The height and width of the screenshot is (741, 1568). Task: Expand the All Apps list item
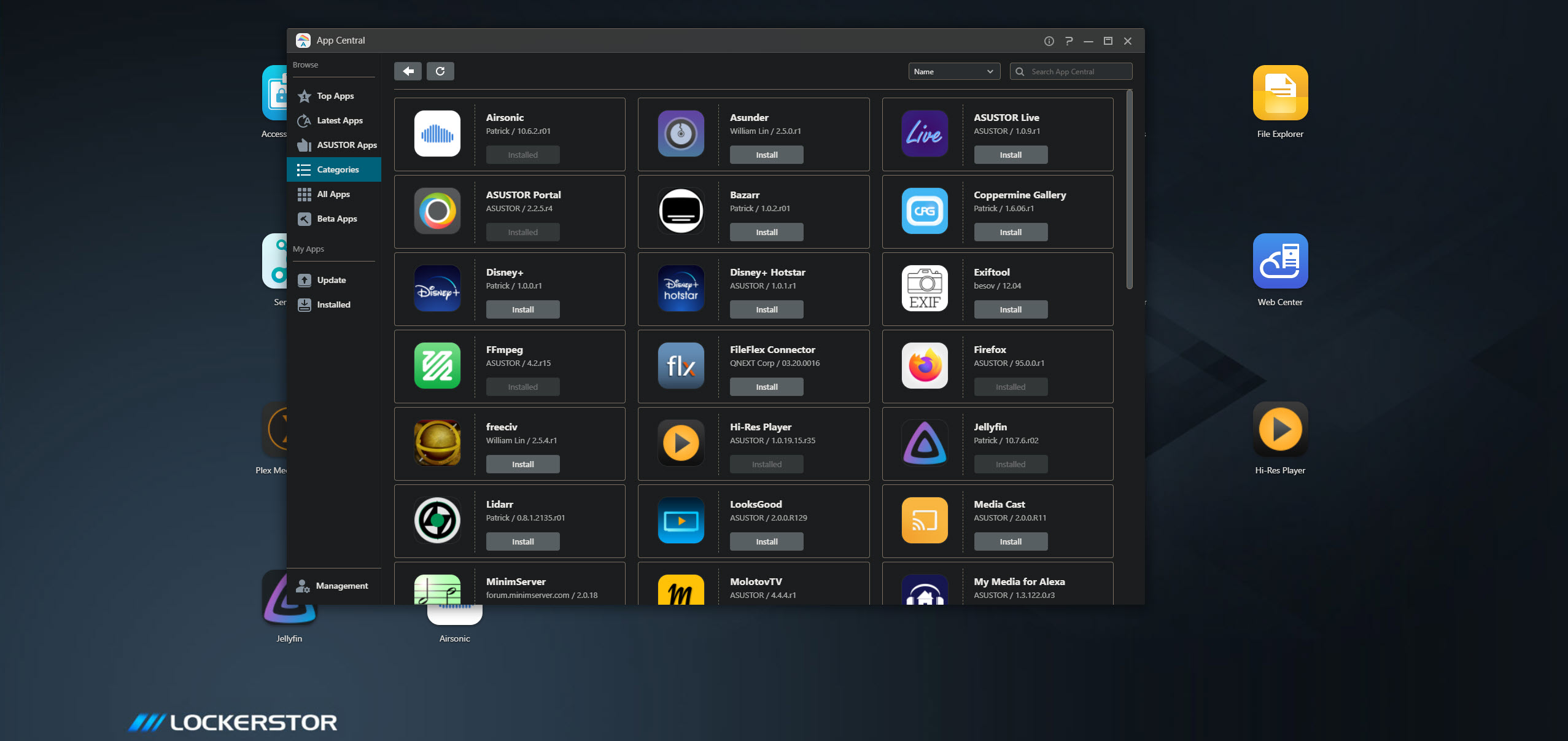click(333, 193)
